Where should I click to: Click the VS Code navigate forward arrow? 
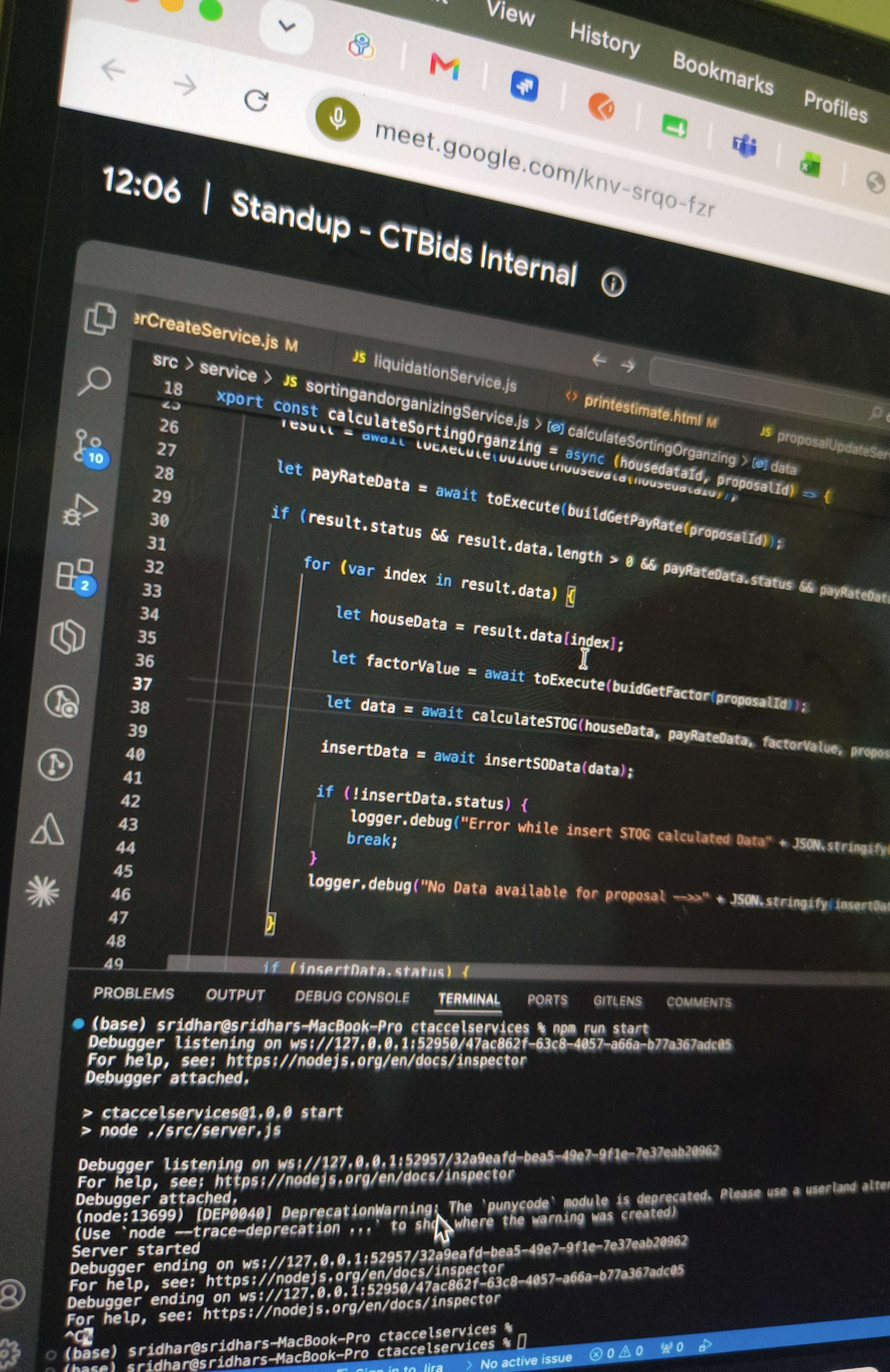click(628, 365)
